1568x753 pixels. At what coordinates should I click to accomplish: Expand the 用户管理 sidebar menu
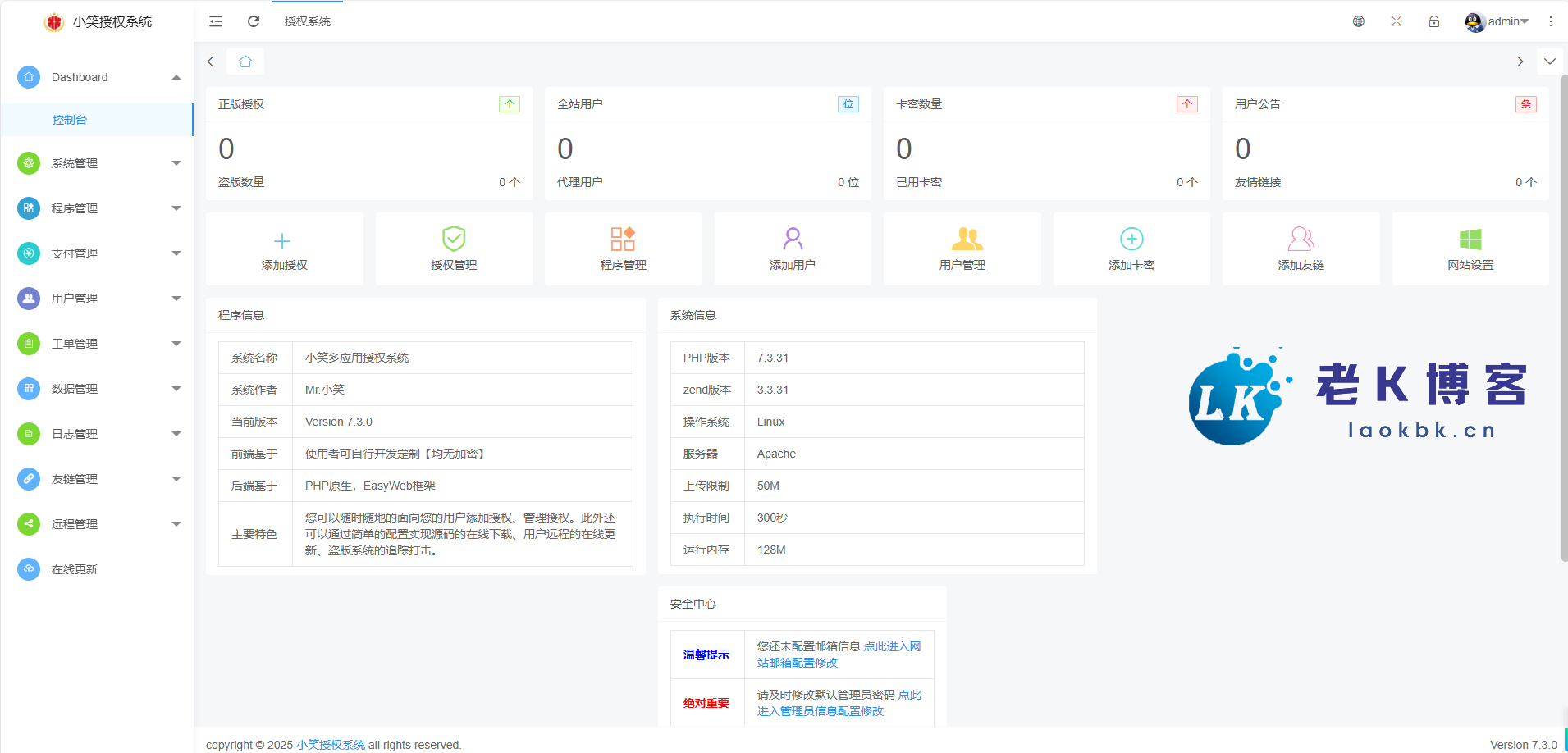97,299
